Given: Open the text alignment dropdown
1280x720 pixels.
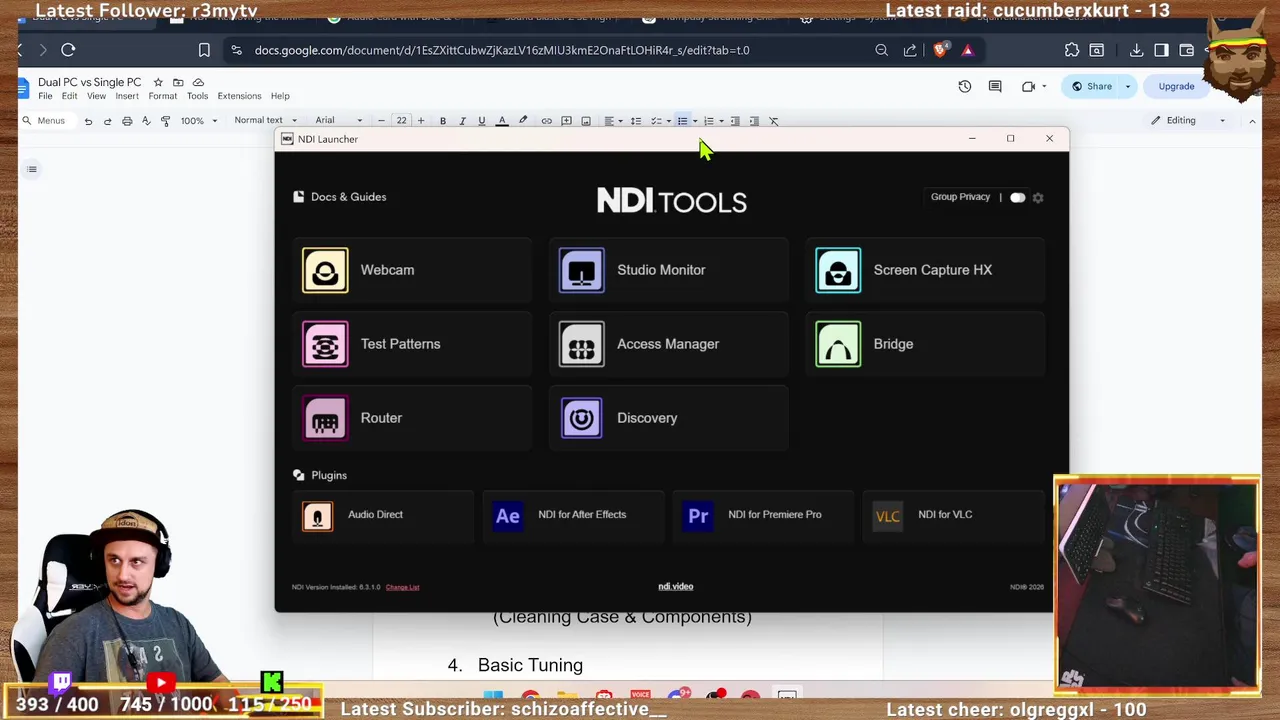Looking at the screenshot, I should coord(613,121).
